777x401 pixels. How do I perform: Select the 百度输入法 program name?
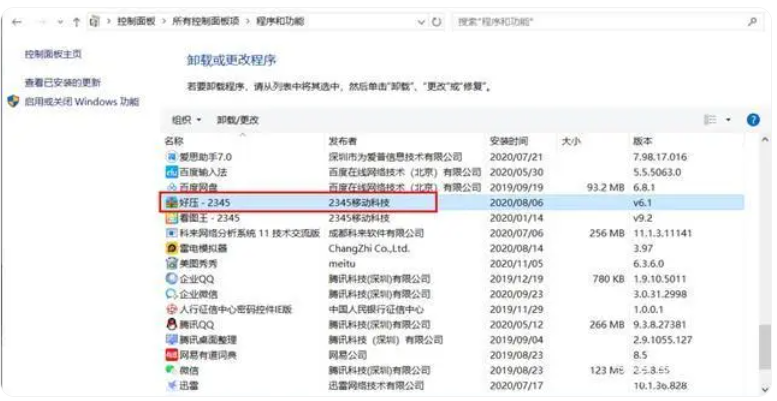pyautogui.click(x=203, y=172)
